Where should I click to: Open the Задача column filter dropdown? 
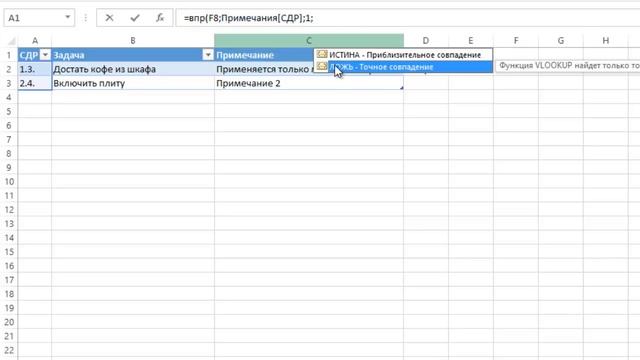[208, 55]
